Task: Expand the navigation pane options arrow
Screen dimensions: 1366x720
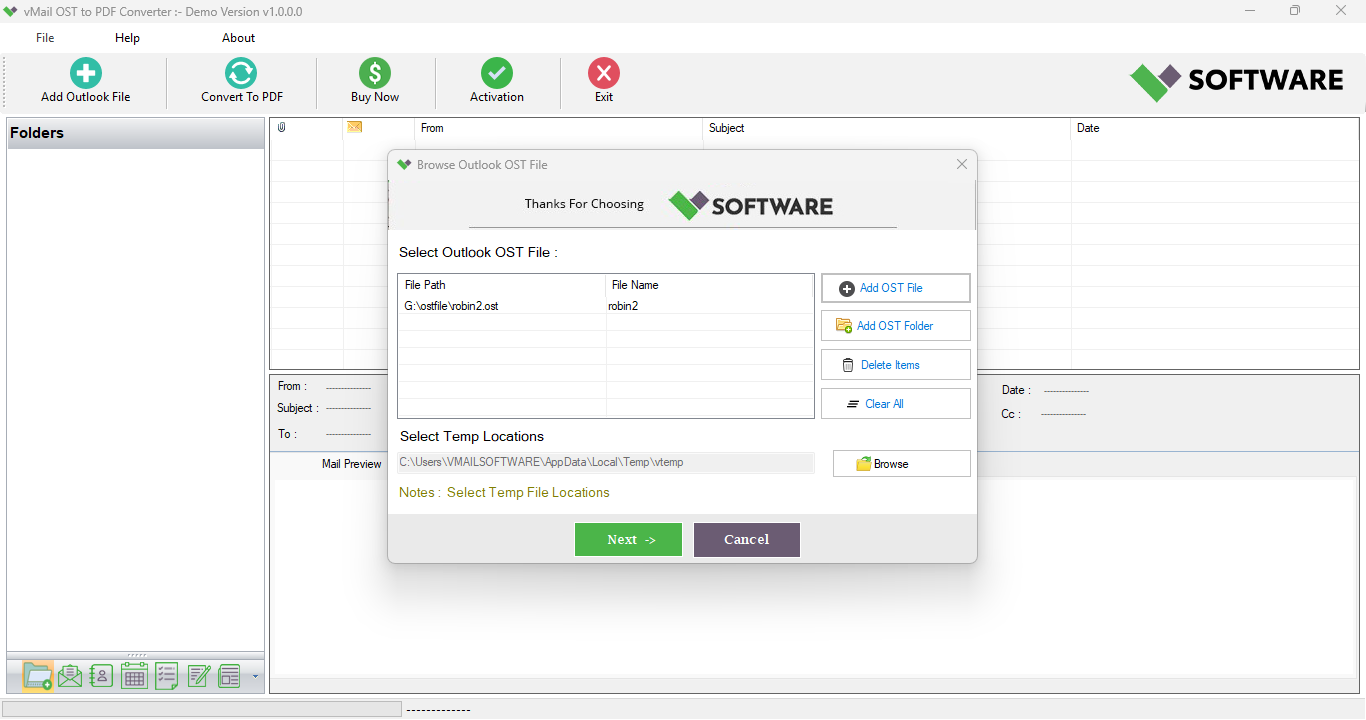Action: point(254,678)
